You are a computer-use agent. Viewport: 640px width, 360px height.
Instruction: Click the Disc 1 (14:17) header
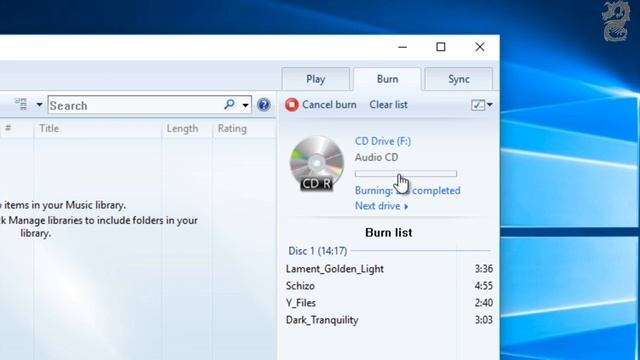318,251
